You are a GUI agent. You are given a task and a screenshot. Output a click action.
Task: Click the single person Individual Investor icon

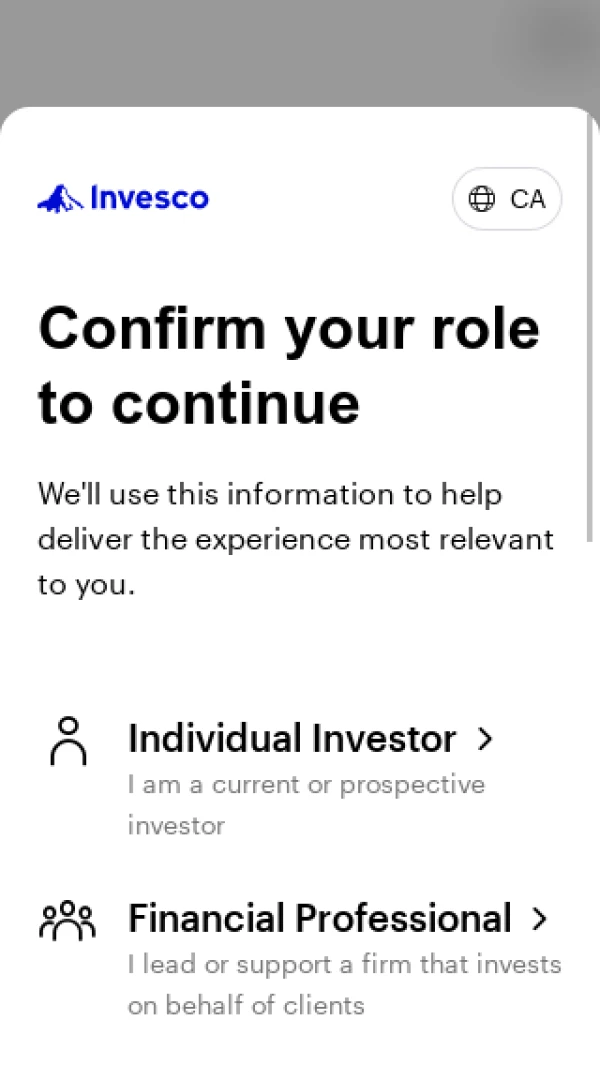point(68,741)
